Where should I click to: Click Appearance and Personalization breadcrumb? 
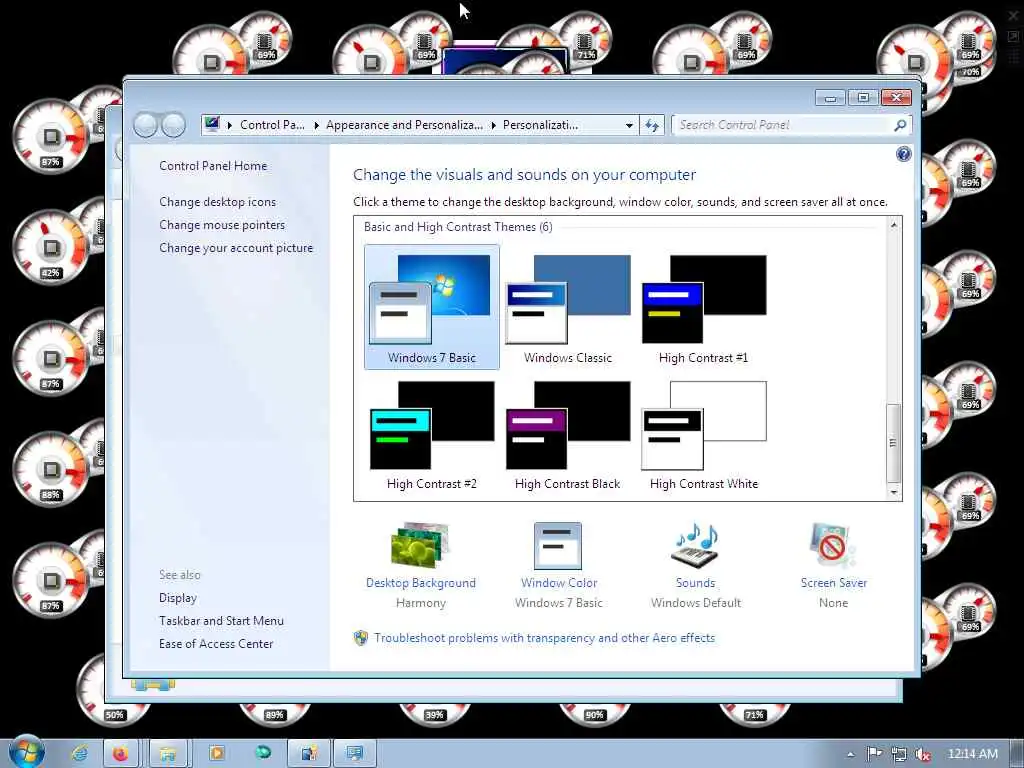[x=404, y=125]
